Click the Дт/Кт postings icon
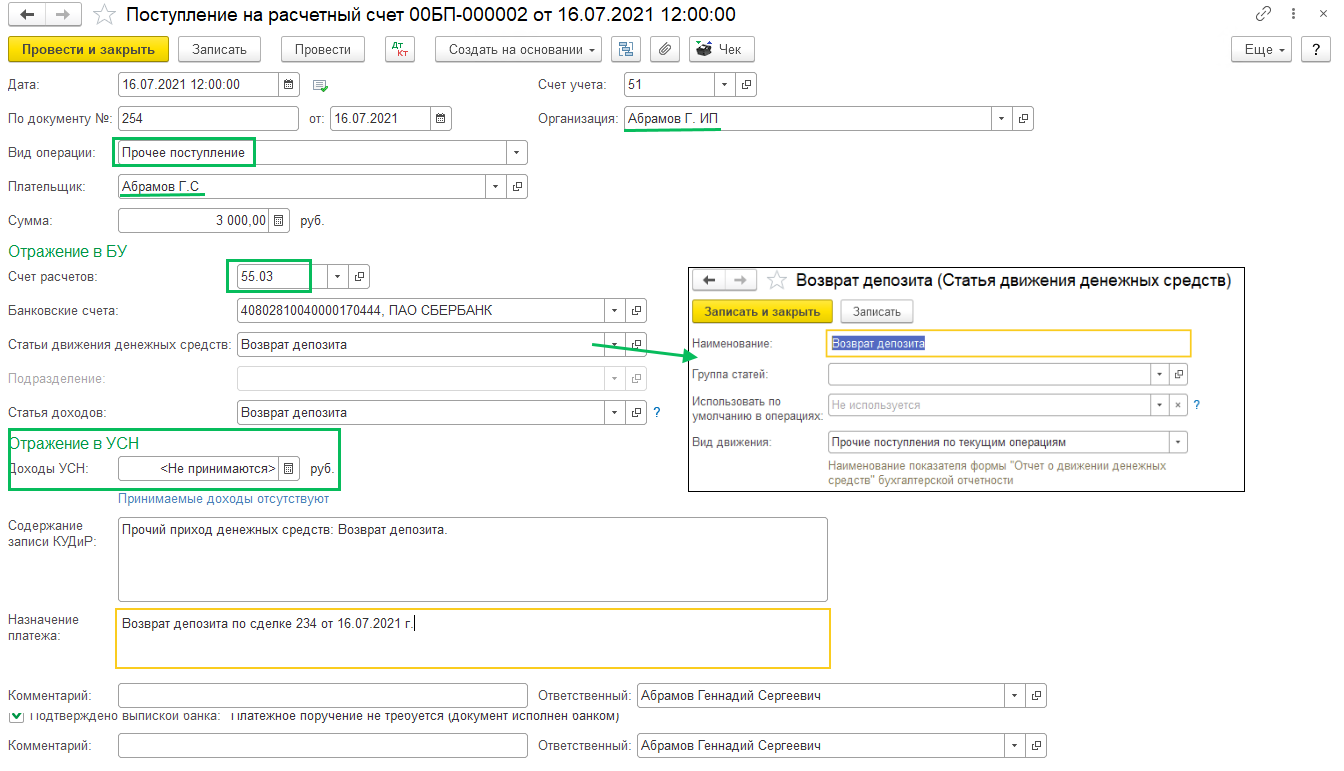The width and height of the screenshot is (1344, 771). tap(399, 49)
